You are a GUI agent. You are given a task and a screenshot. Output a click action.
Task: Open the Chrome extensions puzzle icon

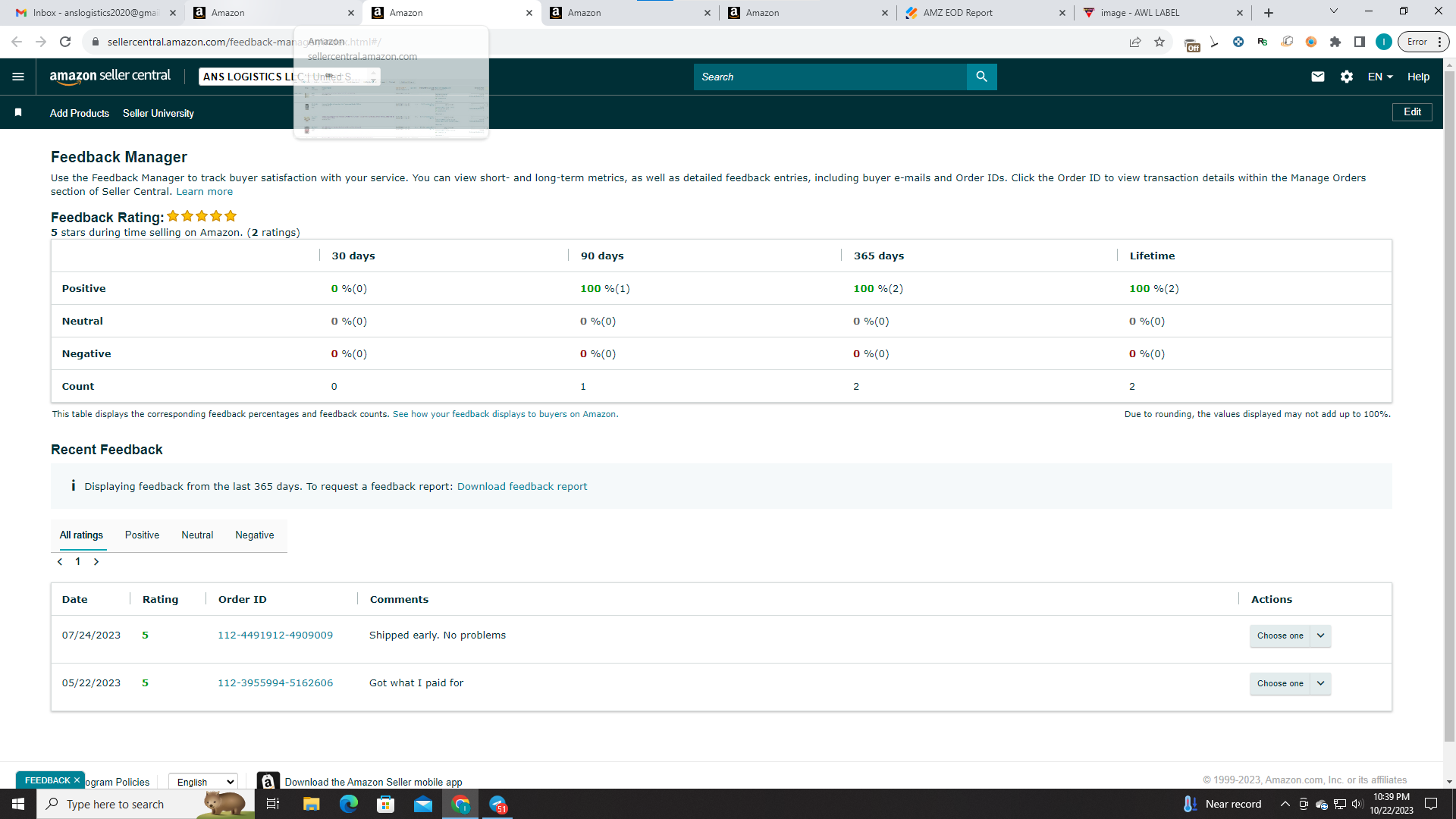1335,42
